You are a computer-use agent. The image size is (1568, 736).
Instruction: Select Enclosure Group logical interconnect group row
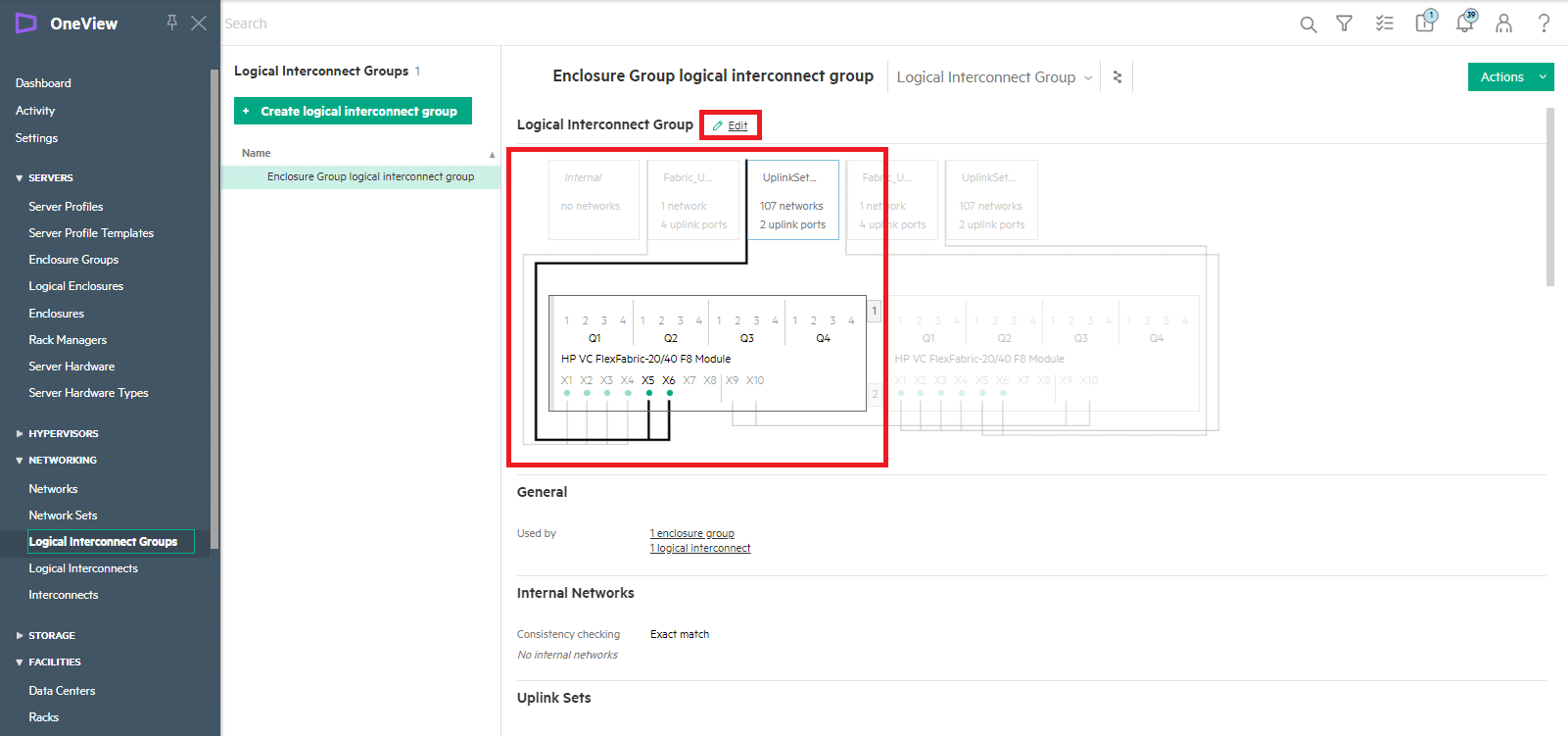[361, 177]
